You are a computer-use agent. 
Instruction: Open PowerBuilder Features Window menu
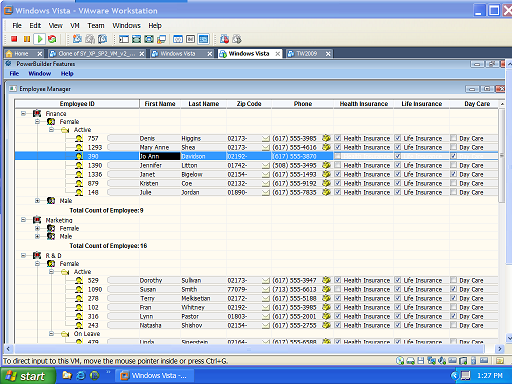[40, 74]
